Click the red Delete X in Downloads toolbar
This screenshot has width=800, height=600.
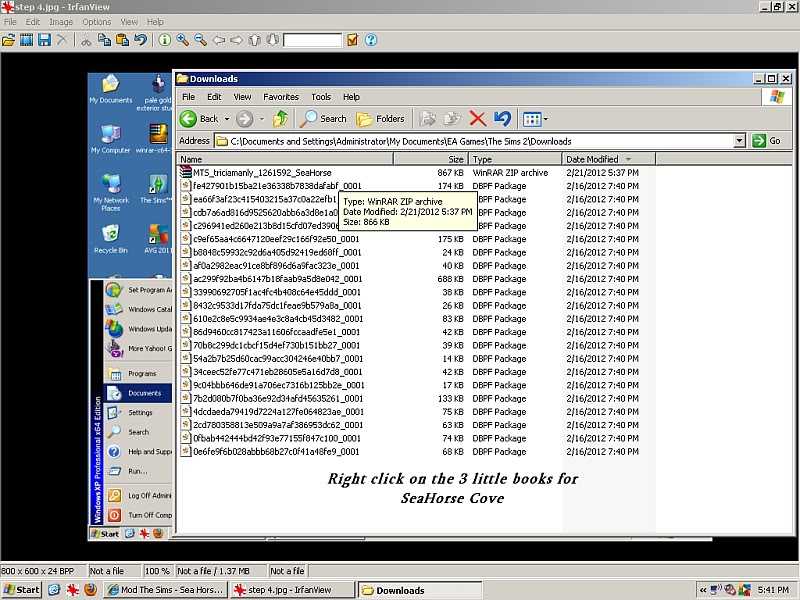point(478,119)
